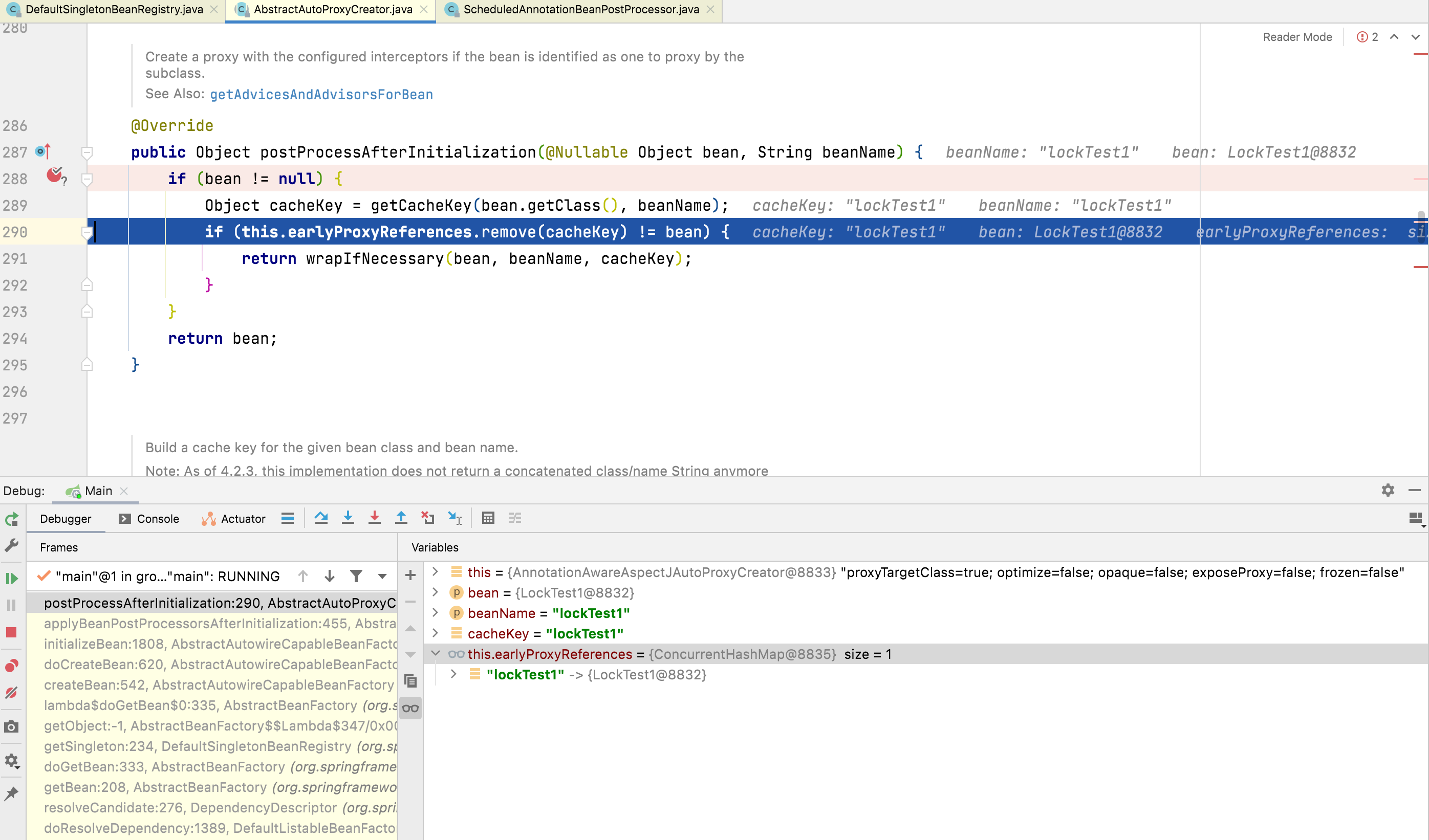Image resolution: width=1429 pixels, height=840 pixels.
Task: Open View Breakpoints dialog
Action: point(11,666)
